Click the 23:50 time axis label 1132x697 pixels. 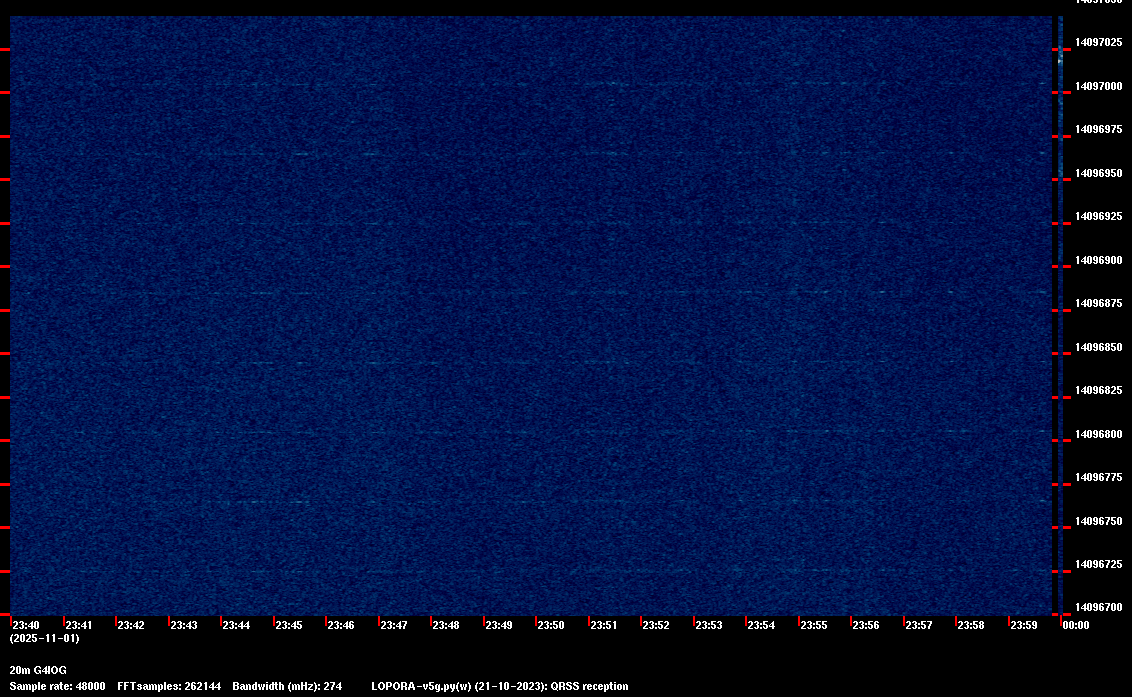coord(551,625)
